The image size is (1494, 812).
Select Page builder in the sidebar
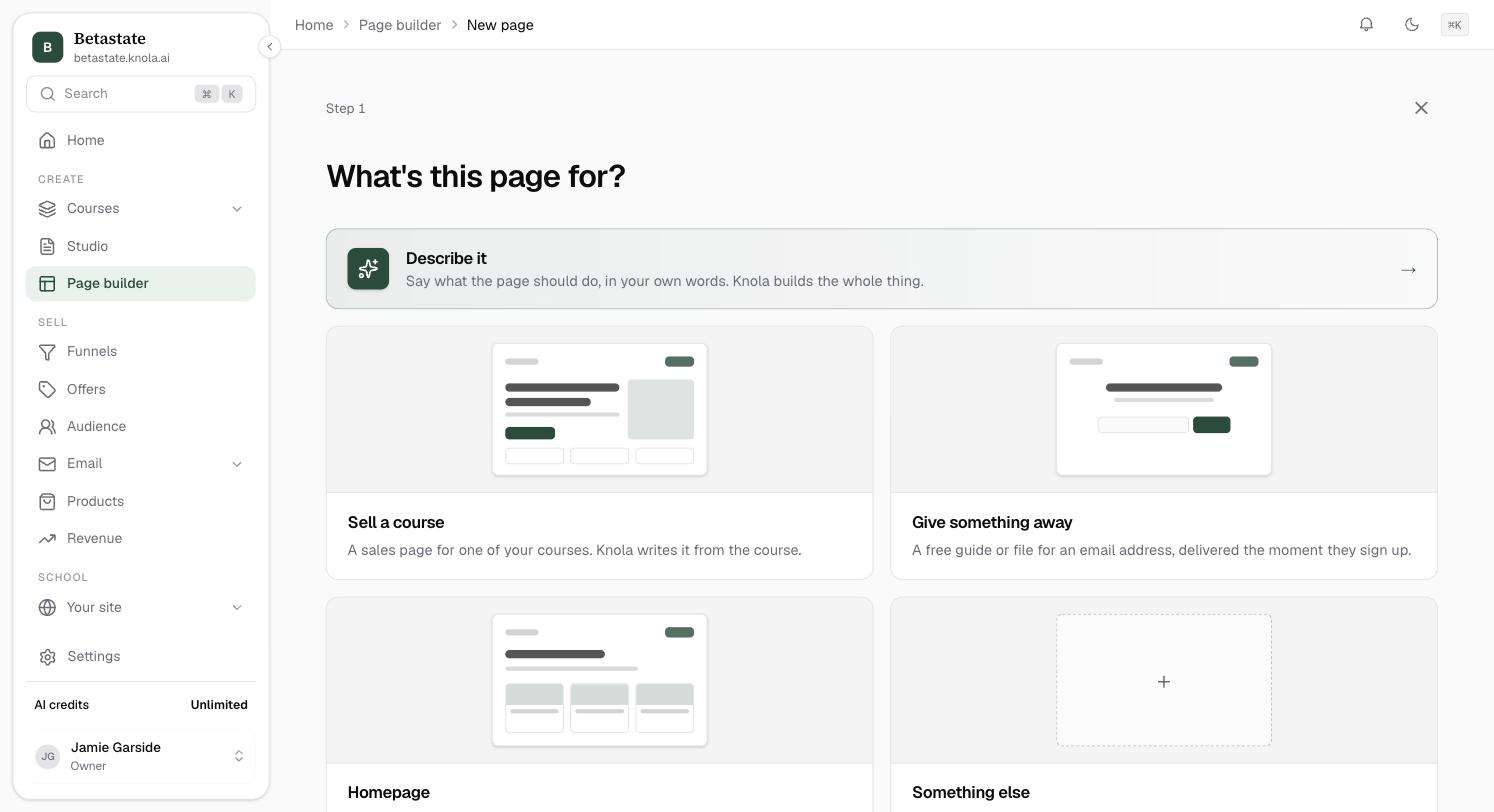coord(141,284)
